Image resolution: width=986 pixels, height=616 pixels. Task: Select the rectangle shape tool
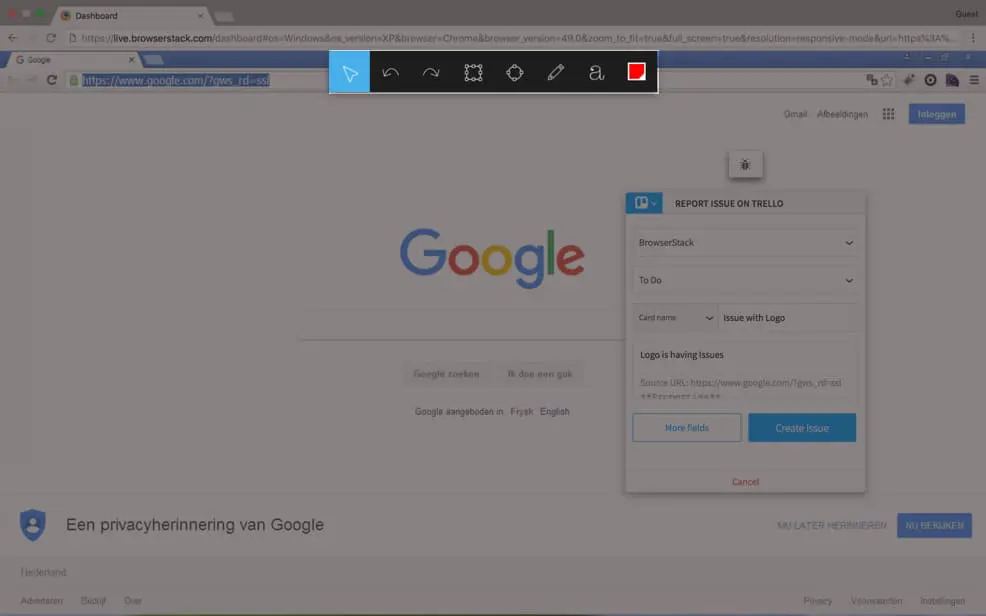(473, 73)
